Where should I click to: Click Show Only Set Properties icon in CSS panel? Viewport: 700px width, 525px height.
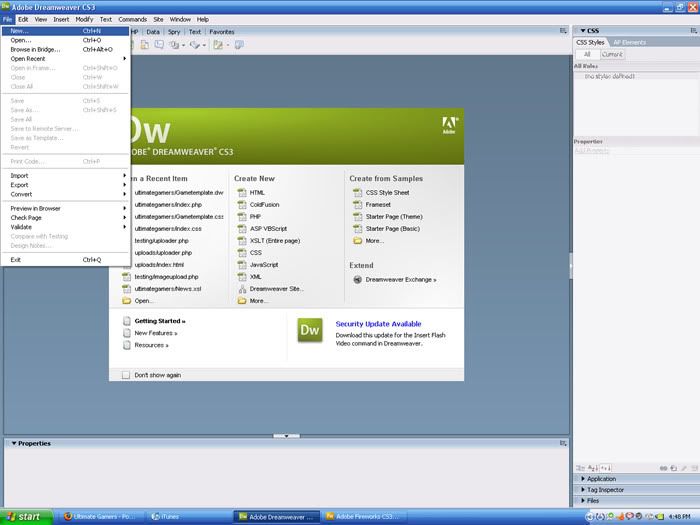pos(606,468)
